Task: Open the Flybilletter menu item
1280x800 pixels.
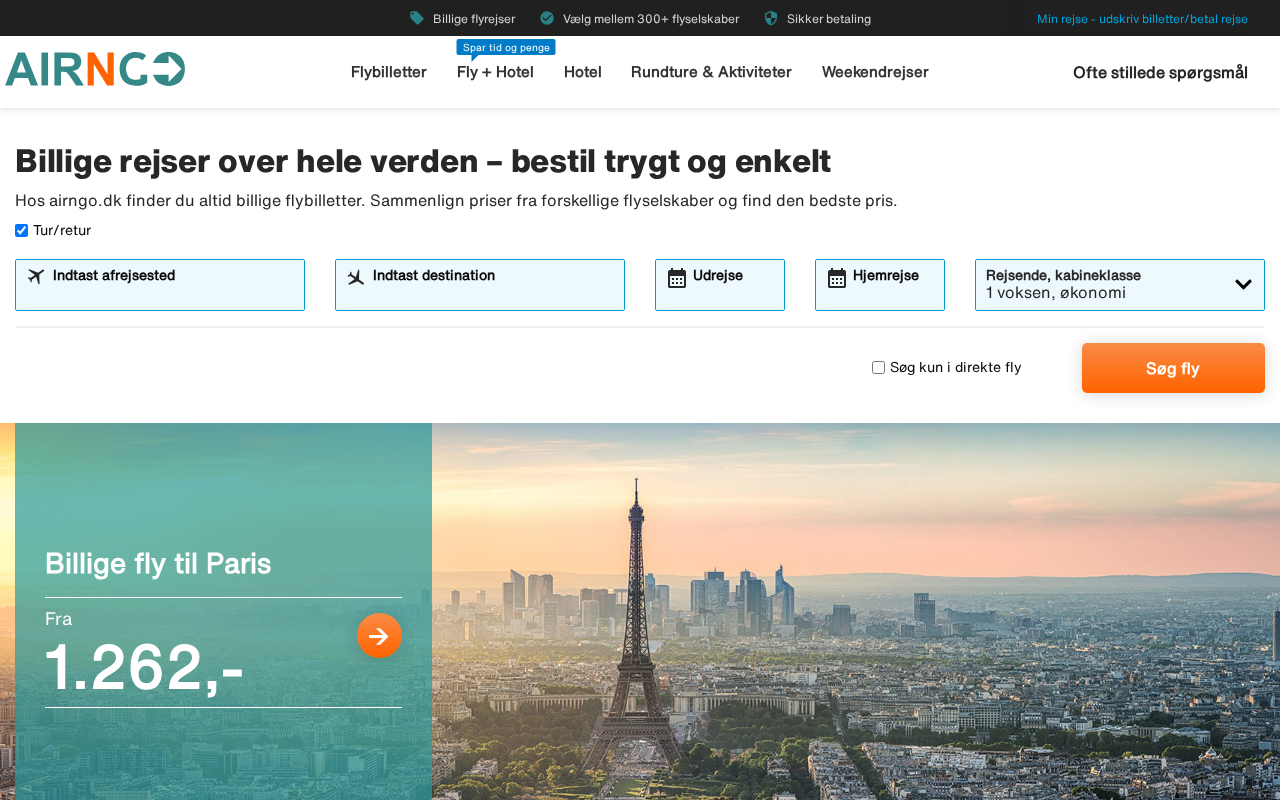Action: 389,72
